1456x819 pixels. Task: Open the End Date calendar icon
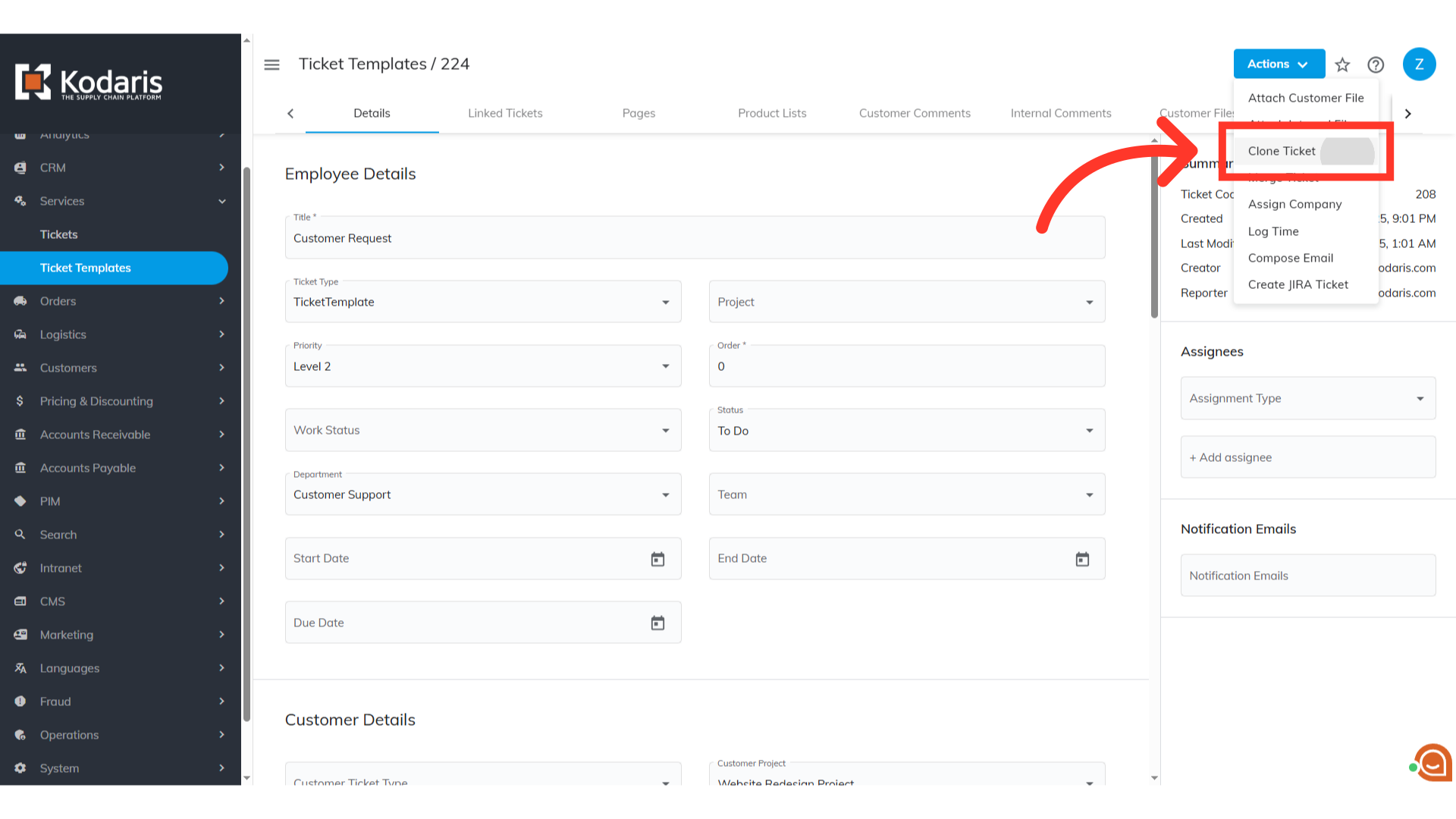point(1082,559)
